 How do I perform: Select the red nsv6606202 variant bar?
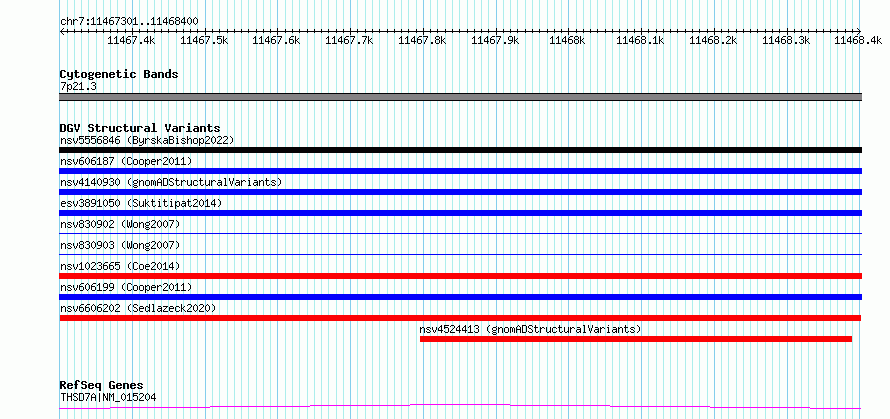(x=461, y=318)
